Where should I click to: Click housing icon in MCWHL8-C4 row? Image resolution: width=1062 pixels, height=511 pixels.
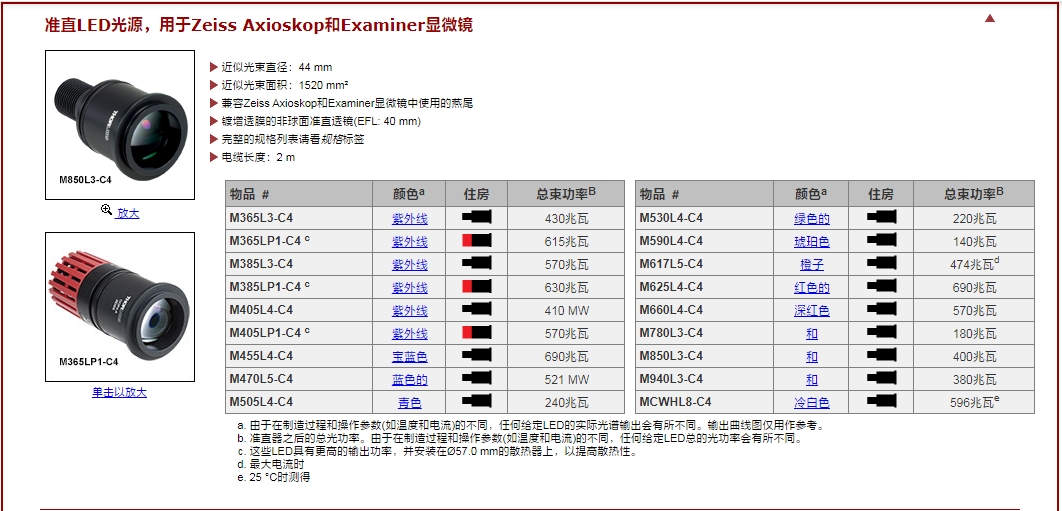pyautogui.click(x=881, y=401)
